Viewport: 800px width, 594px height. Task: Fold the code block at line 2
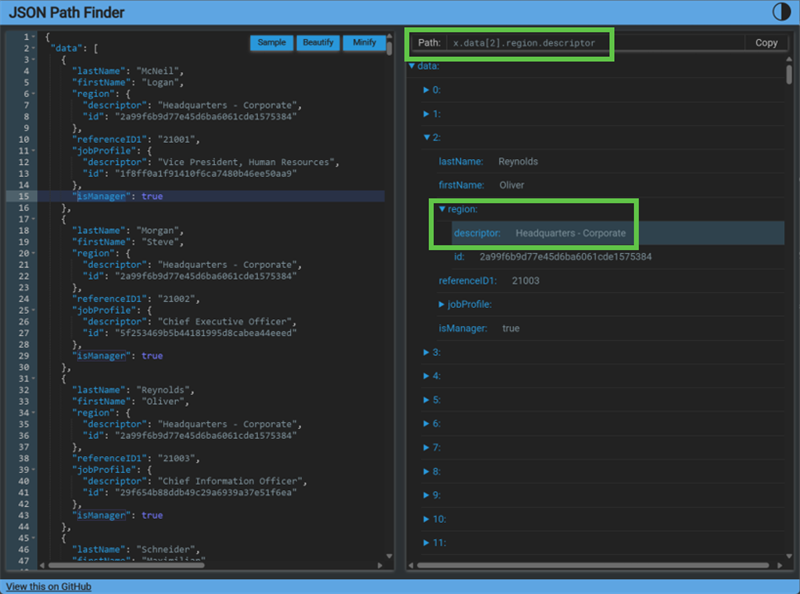tap(33, 48)
